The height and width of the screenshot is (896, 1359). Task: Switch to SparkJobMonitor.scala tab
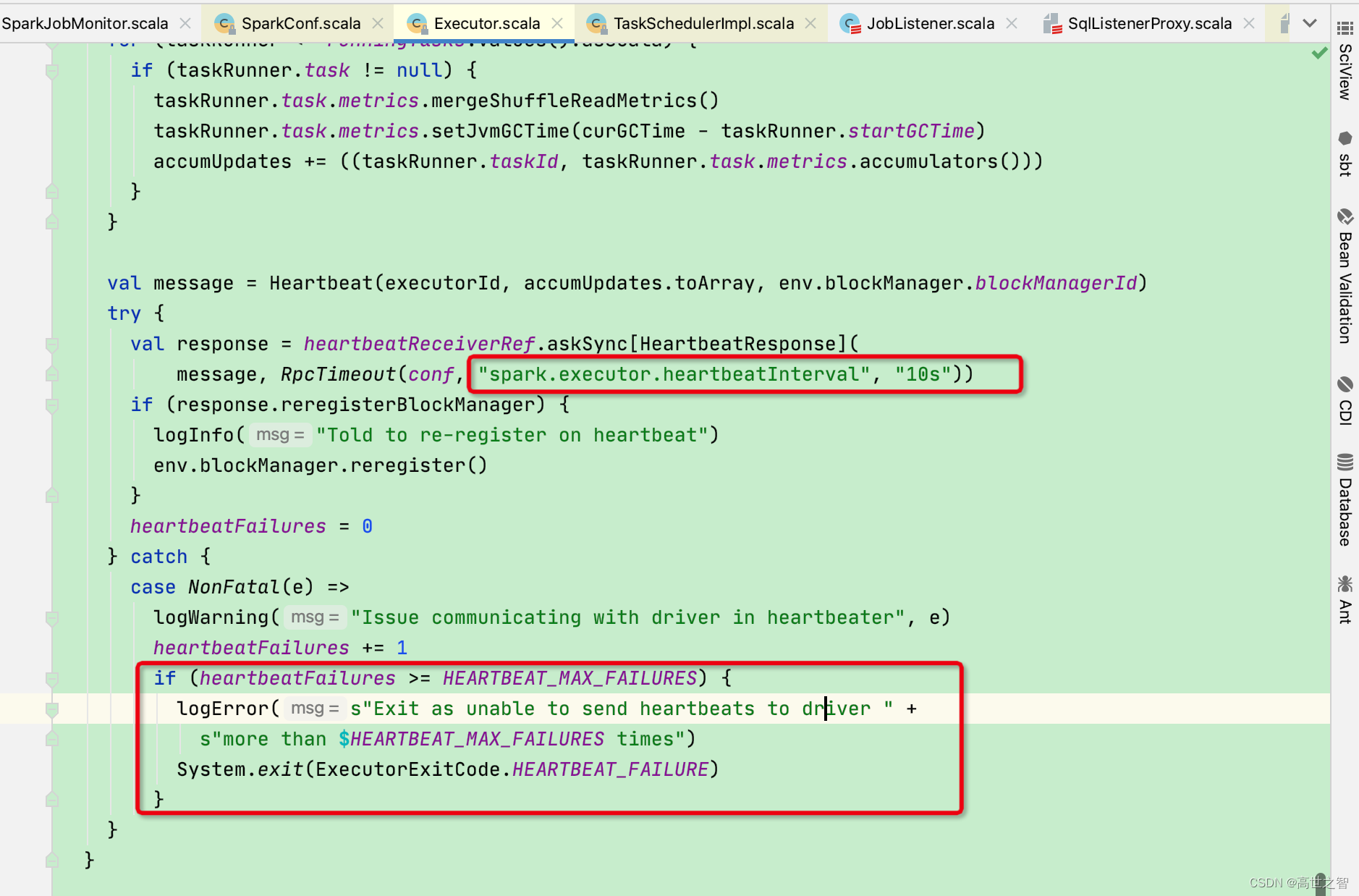85,24
